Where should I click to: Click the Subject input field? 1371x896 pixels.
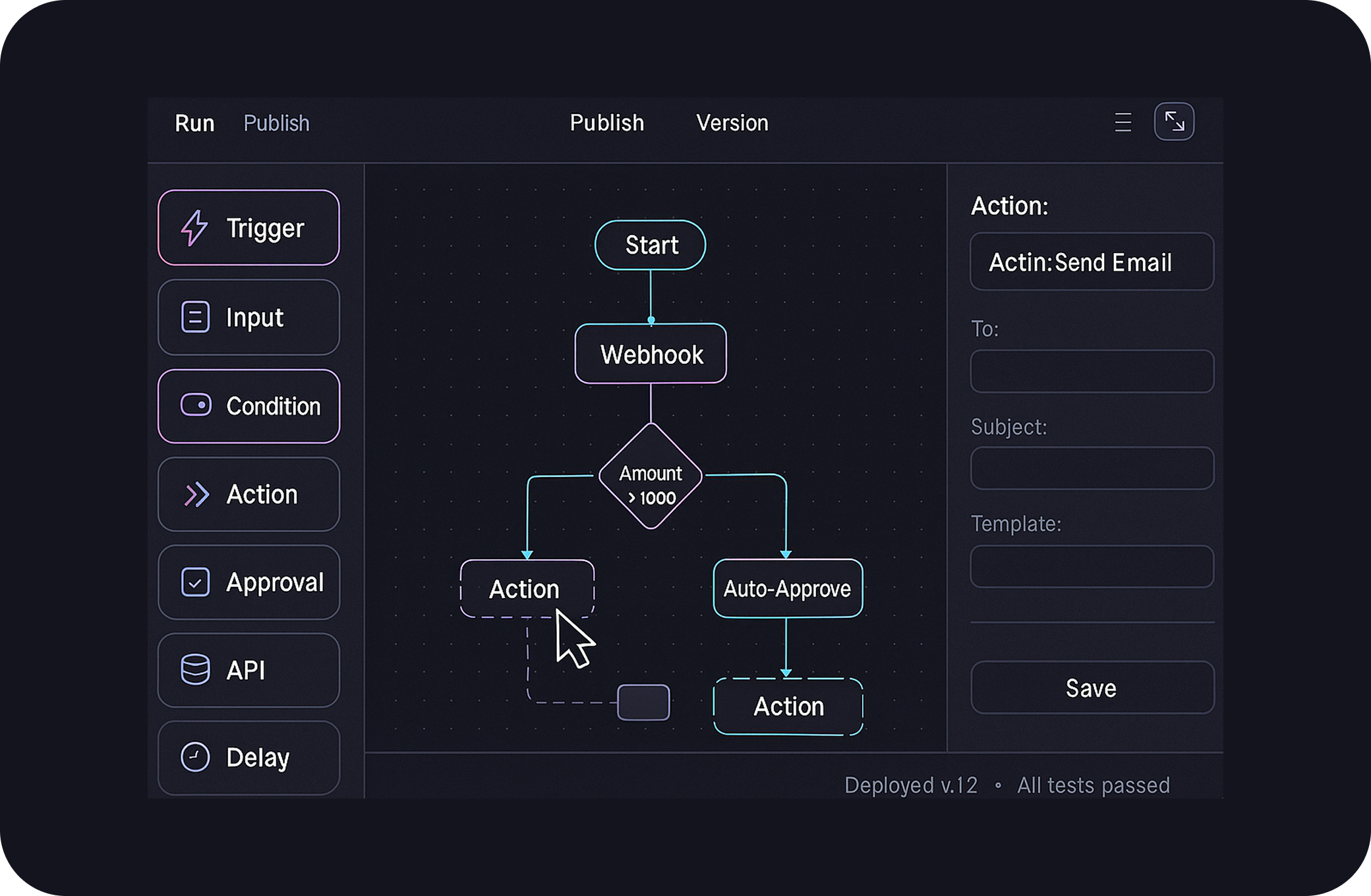1092,468
